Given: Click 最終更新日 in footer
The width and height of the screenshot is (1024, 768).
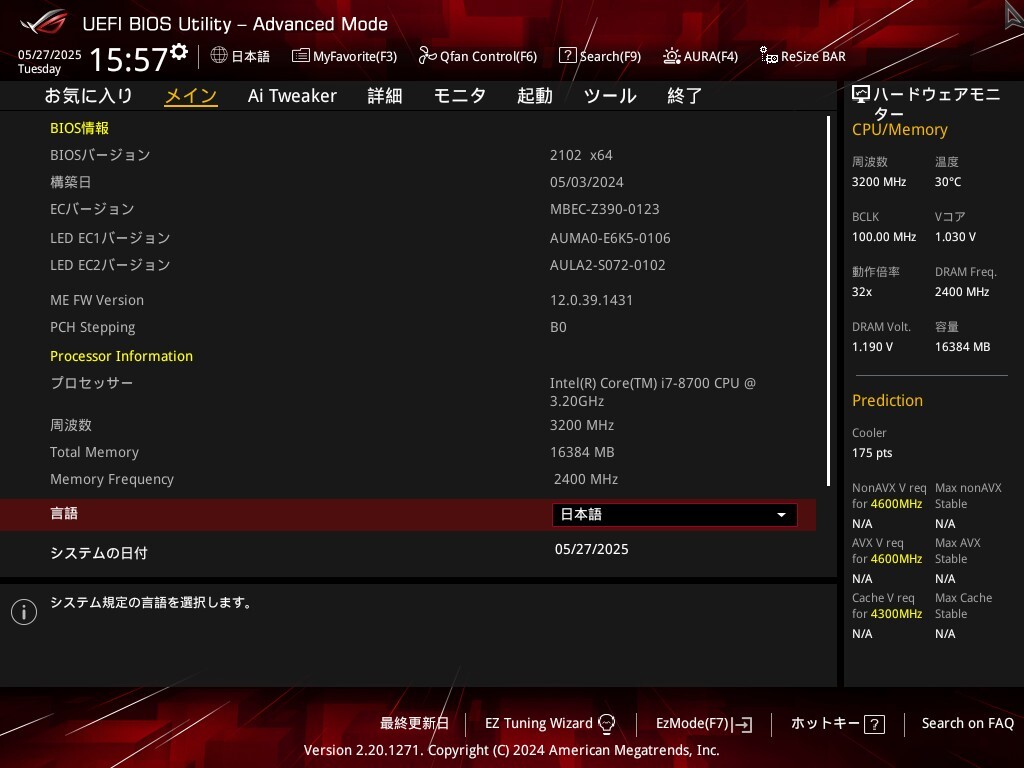Looking at the screenshot, I should pyautogui.click(x=415, y=724).
